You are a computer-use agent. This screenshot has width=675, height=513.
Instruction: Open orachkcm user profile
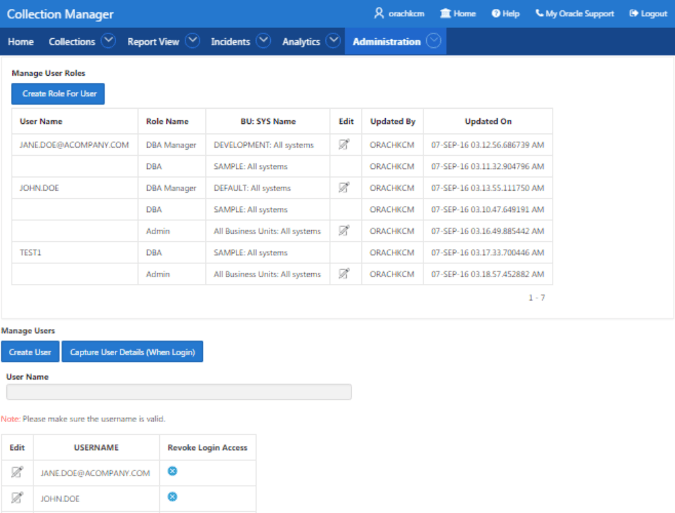point(399,13)
